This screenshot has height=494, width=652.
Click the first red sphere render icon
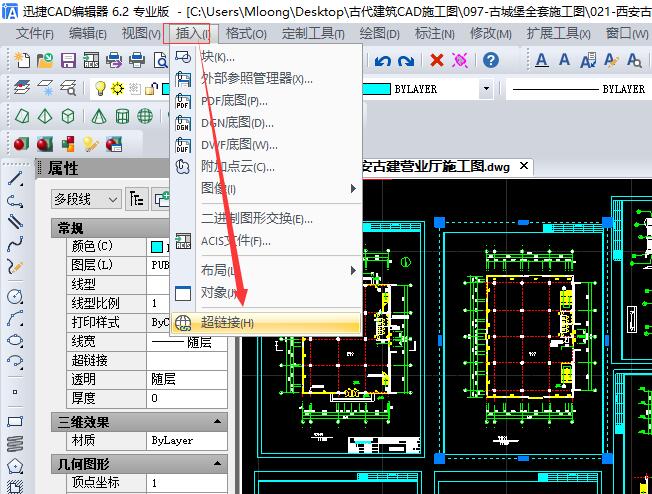(x=21, y=144)
